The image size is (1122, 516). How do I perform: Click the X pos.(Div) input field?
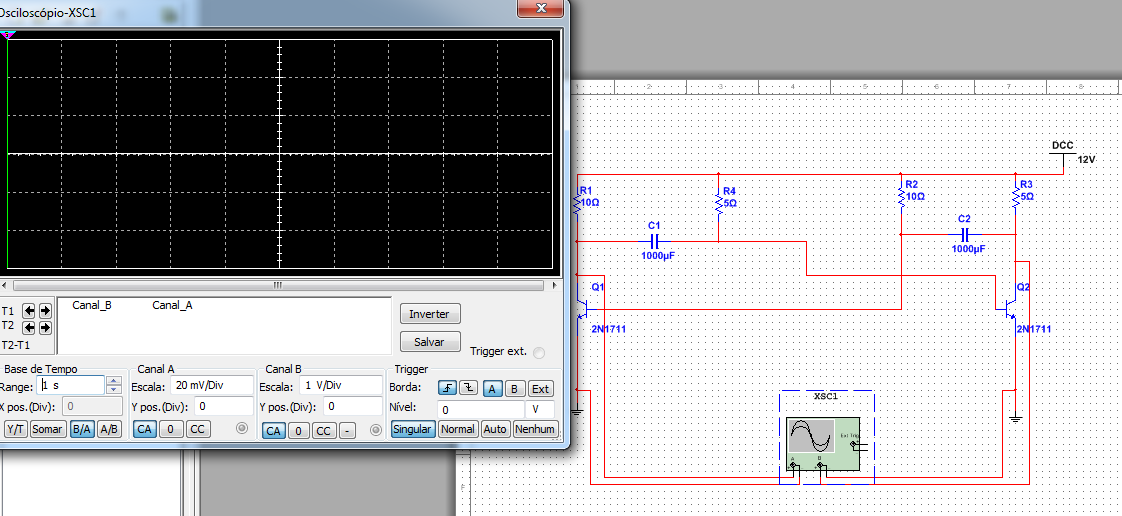point(92,407)
